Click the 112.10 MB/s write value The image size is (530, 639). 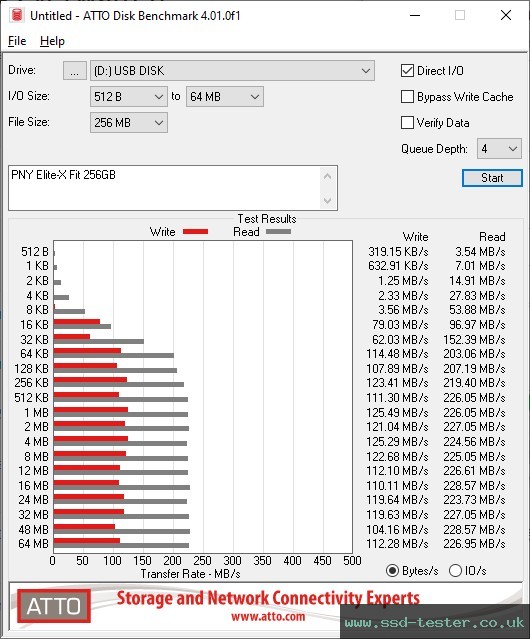[x=397, y=471]
